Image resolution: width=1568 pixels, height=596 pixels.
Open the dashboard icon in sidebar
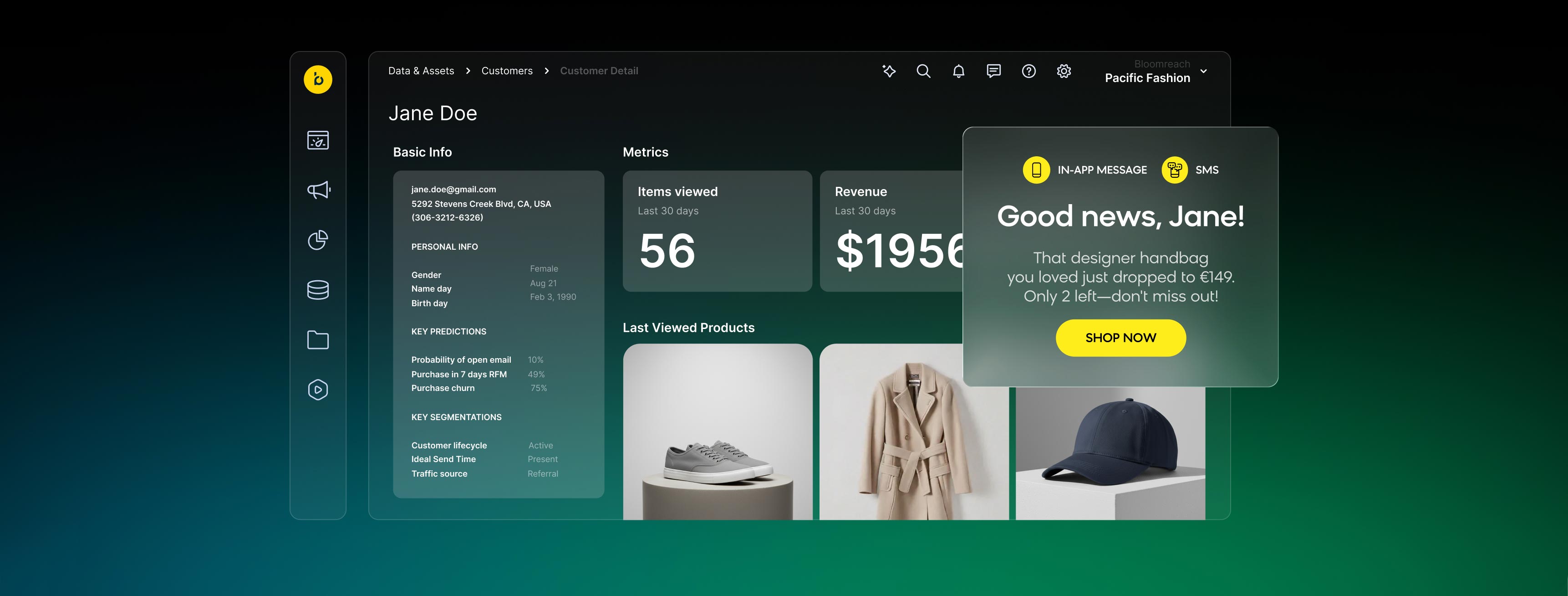(x=318, y=140)
